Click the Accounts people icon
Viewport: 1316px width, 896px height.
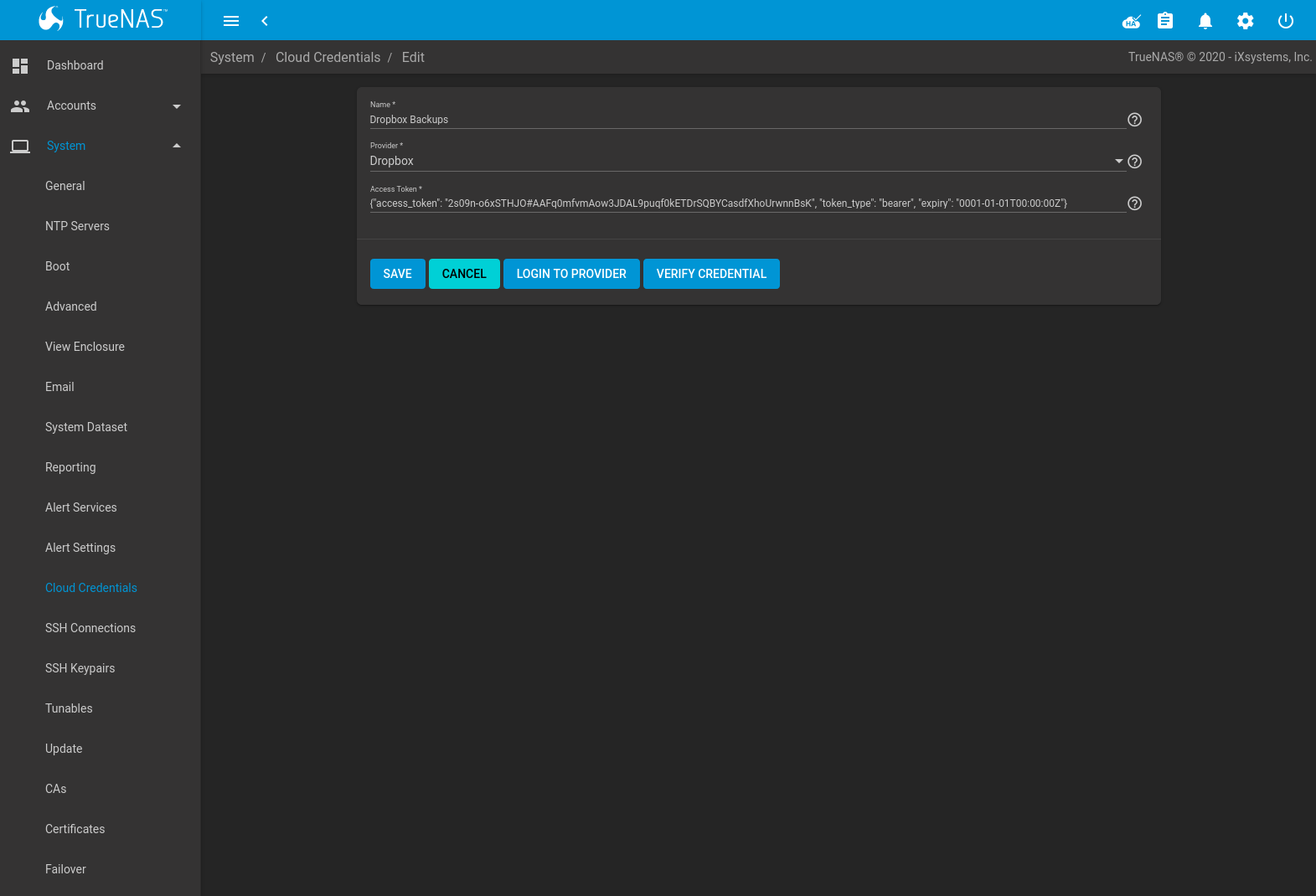coord(20,106)
